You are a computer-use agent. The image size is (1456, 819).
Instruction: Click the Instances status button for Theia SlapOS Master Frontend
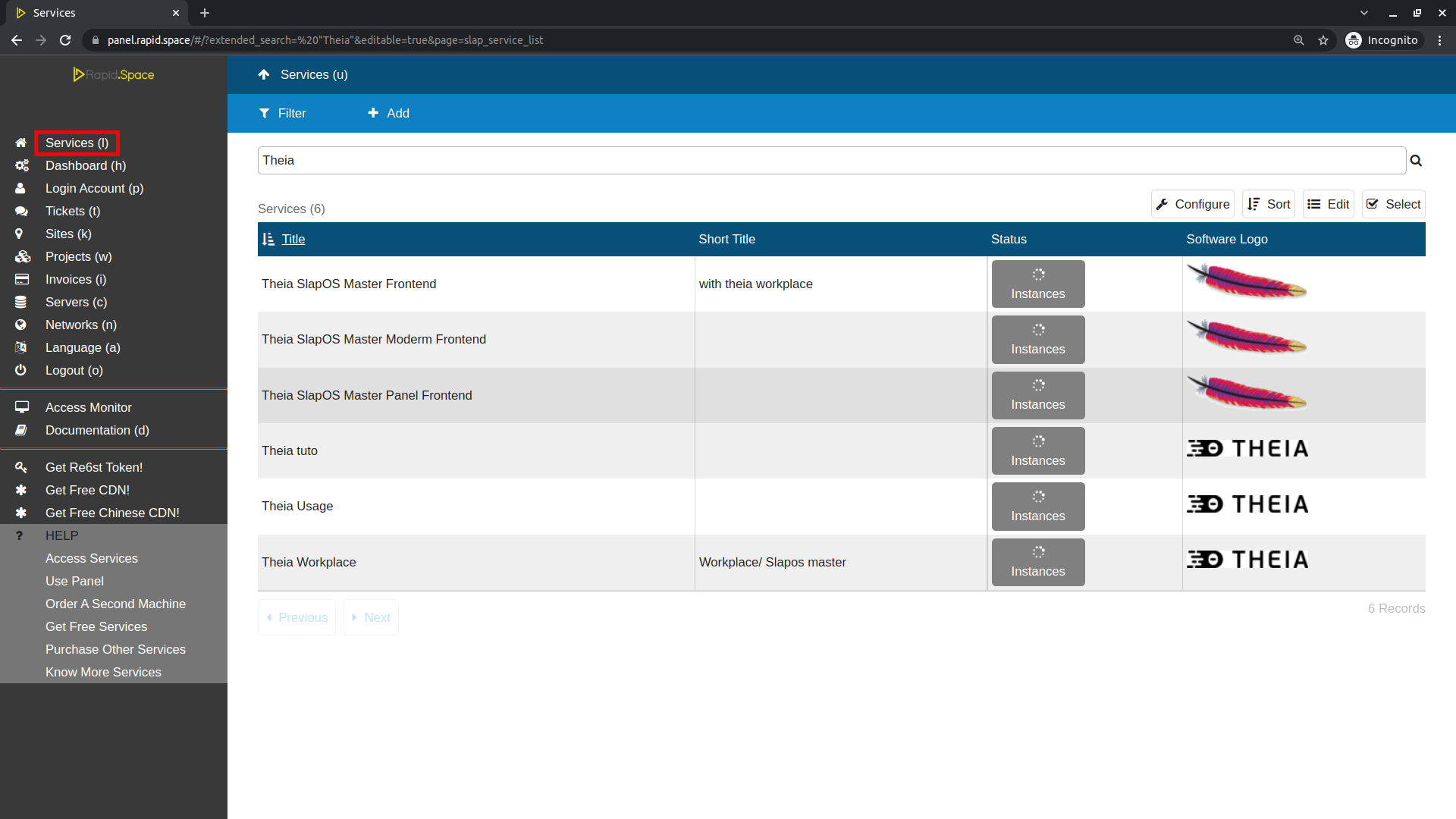pos(1038,284)
